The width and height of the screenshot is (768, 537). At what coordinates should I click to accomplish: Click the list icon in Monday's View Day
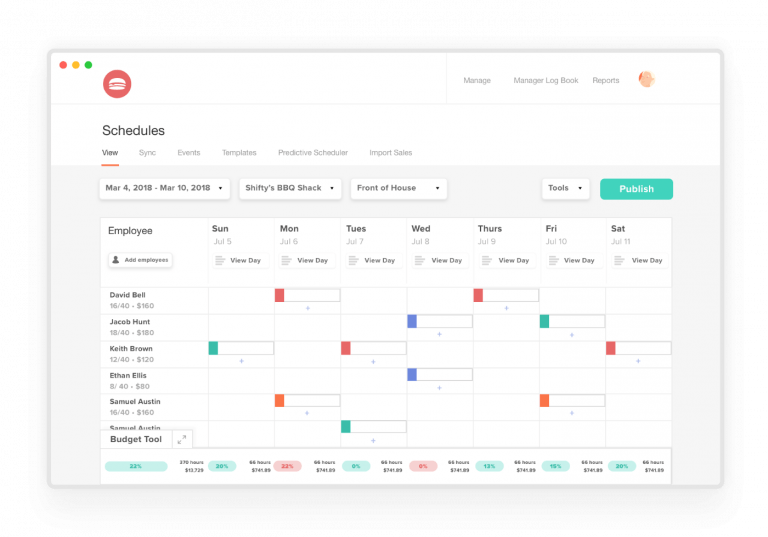coord(287,260)
